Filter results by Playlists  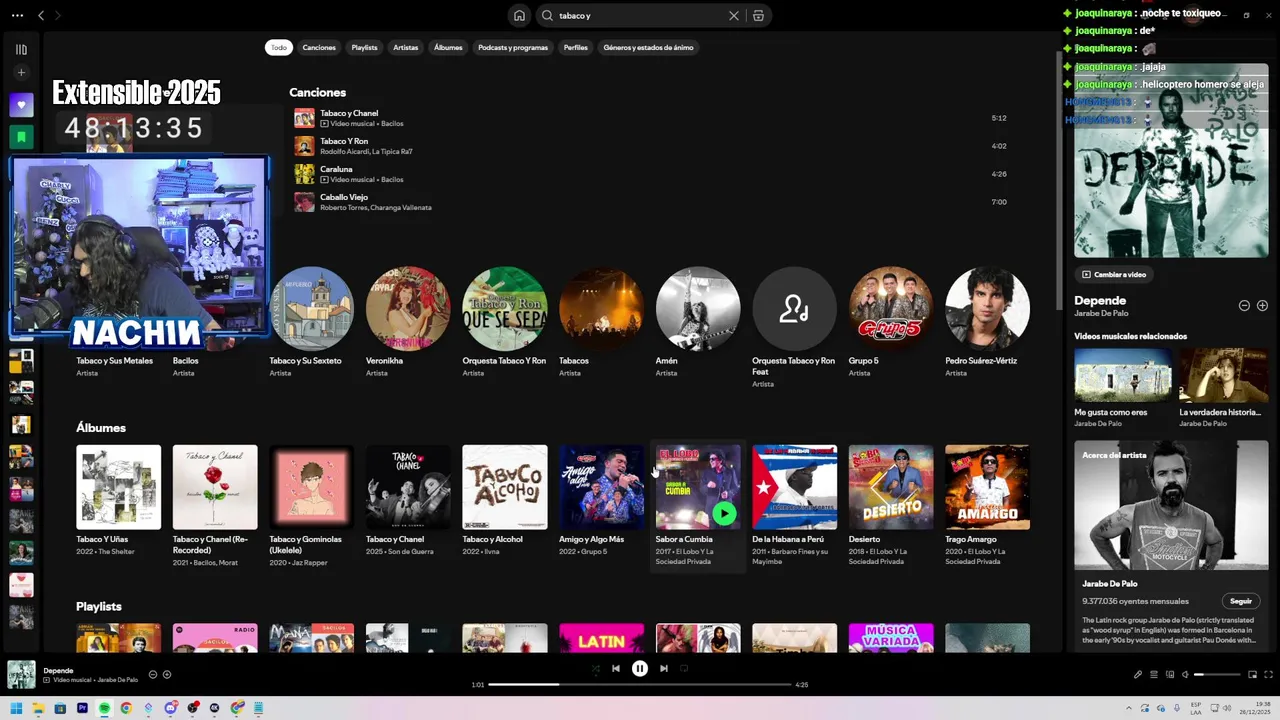click(x=364, y=47)
